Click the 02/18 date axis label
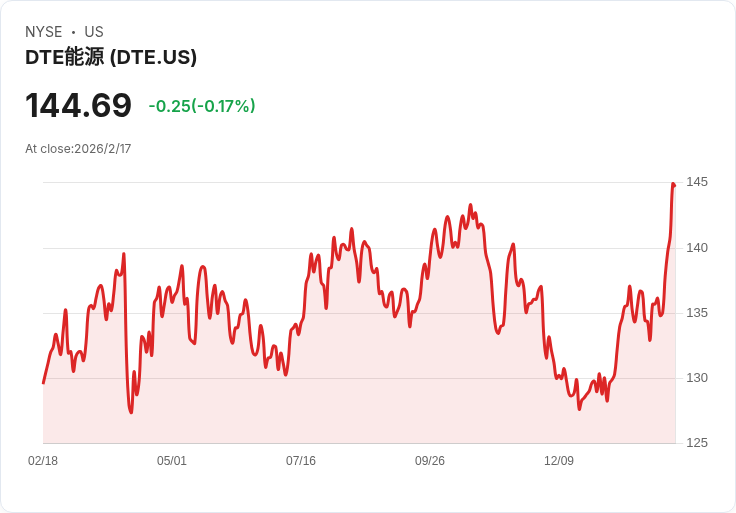The image size is (736, 513). 43,460
